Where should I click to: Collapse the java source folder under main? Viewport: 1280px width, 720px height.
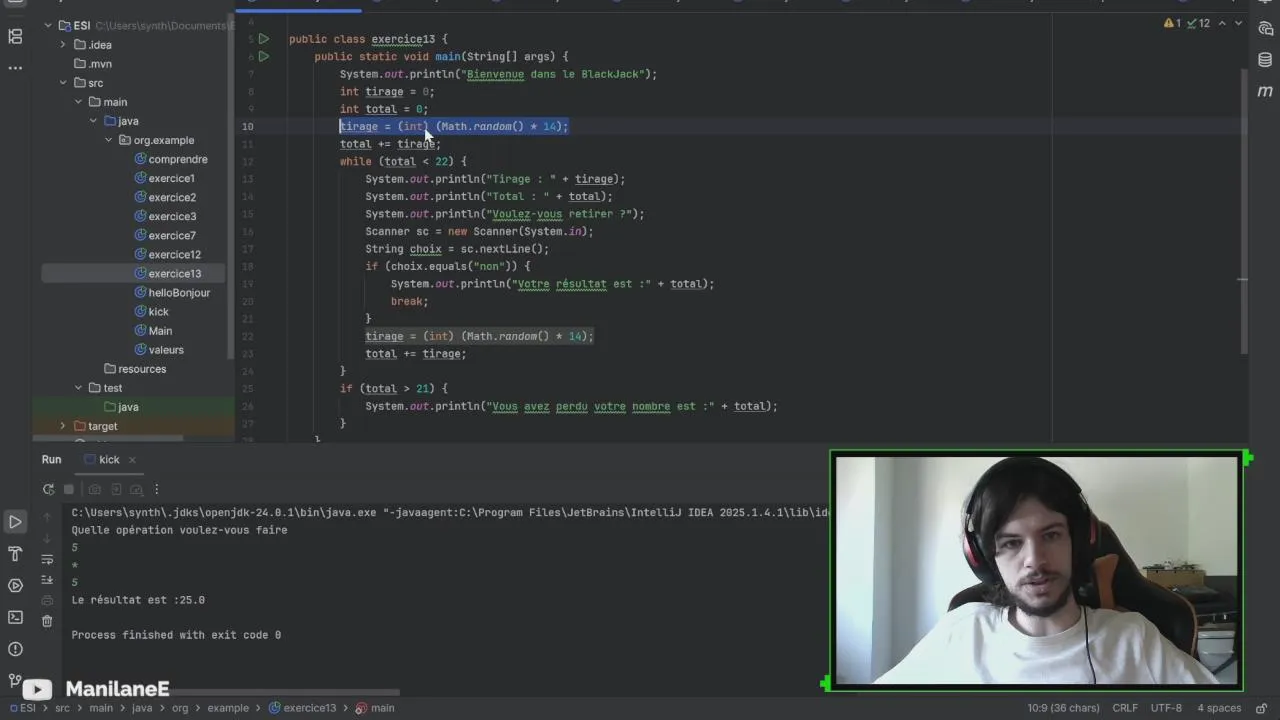pos(94,121)
